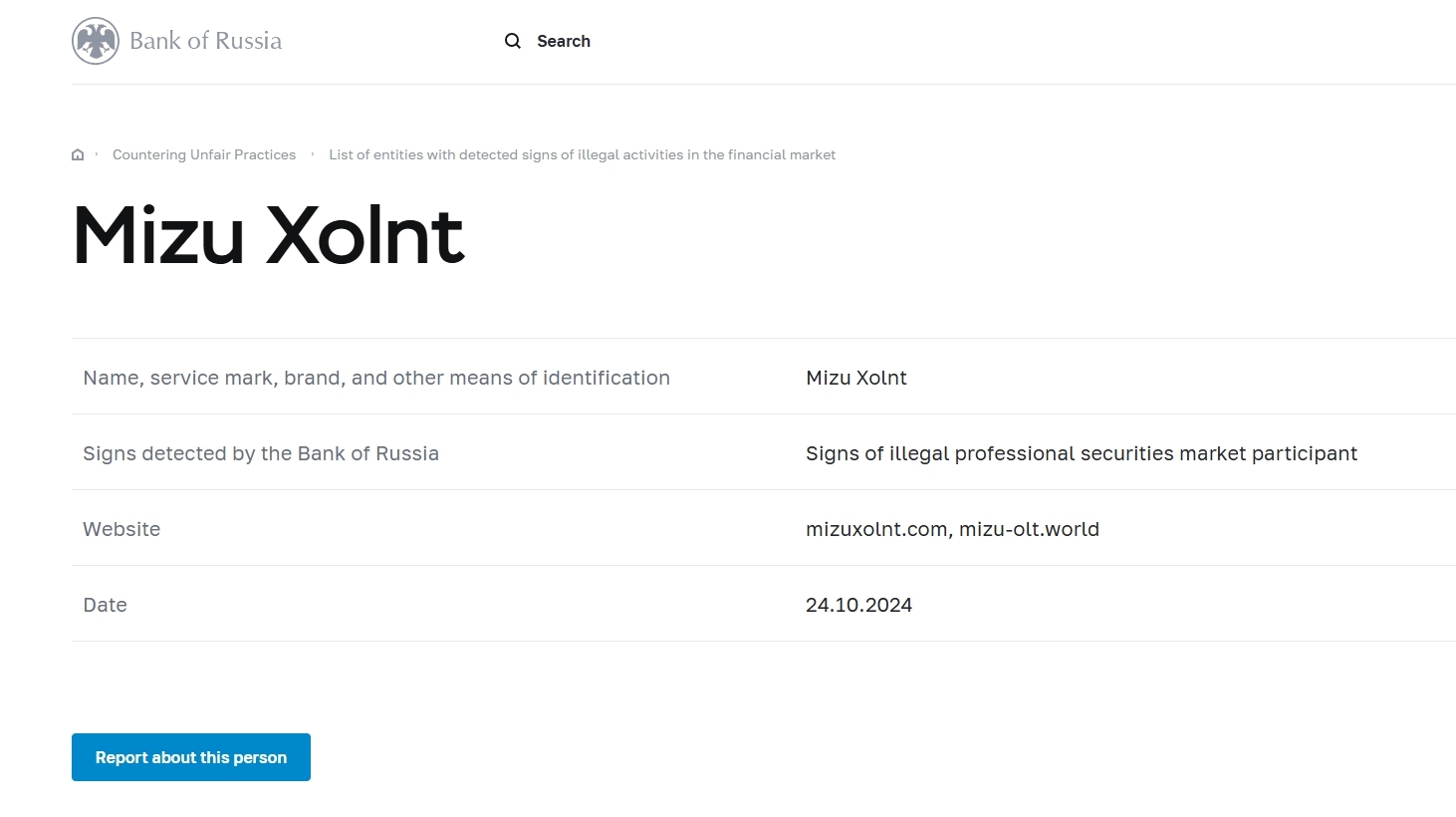Click the large Mizu Xolnt page heading
Viewport: 1456px width, 817px height.
coord(269,236)
